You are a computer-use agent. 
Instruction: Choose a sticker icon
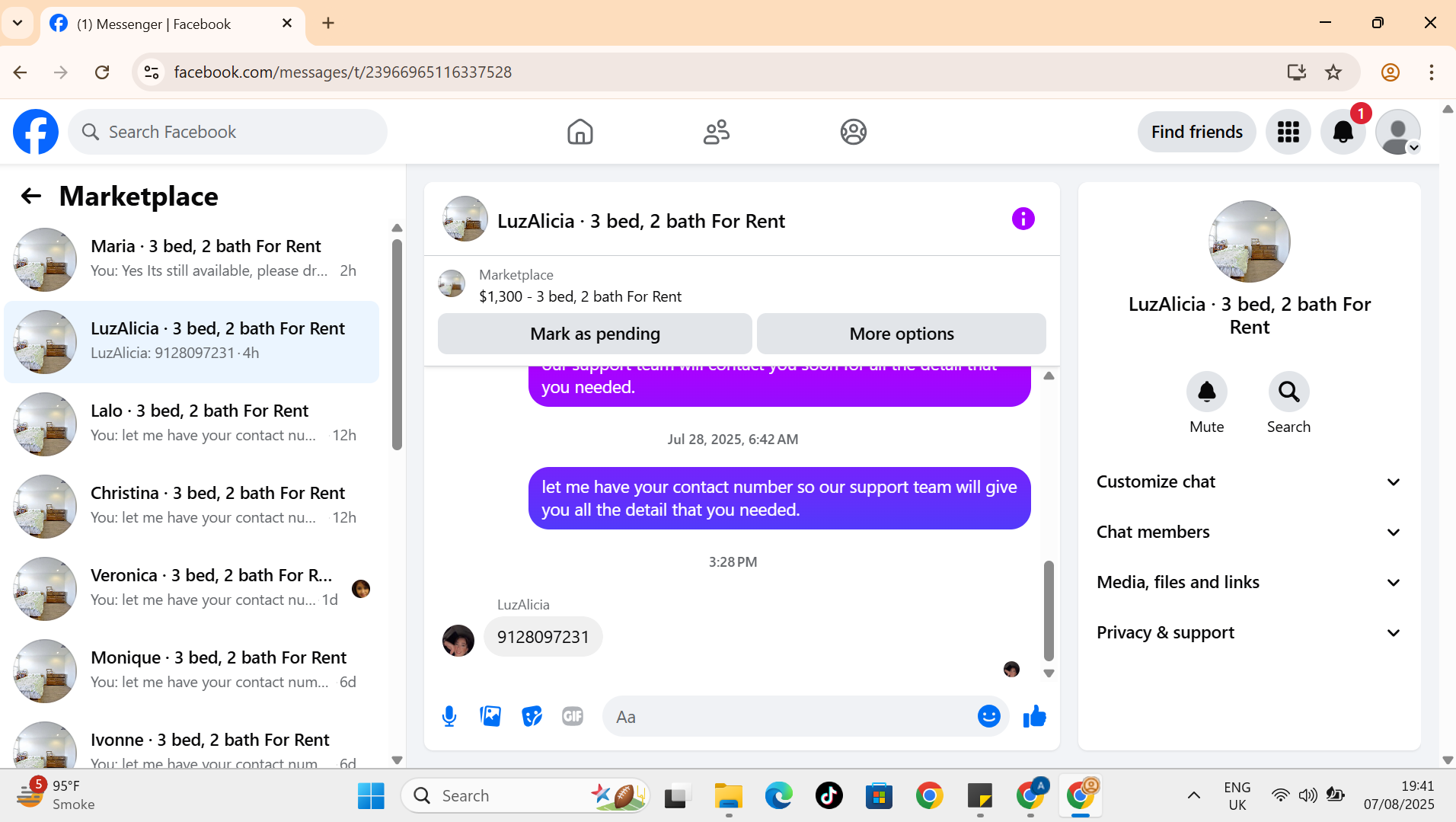pos(532,716)
